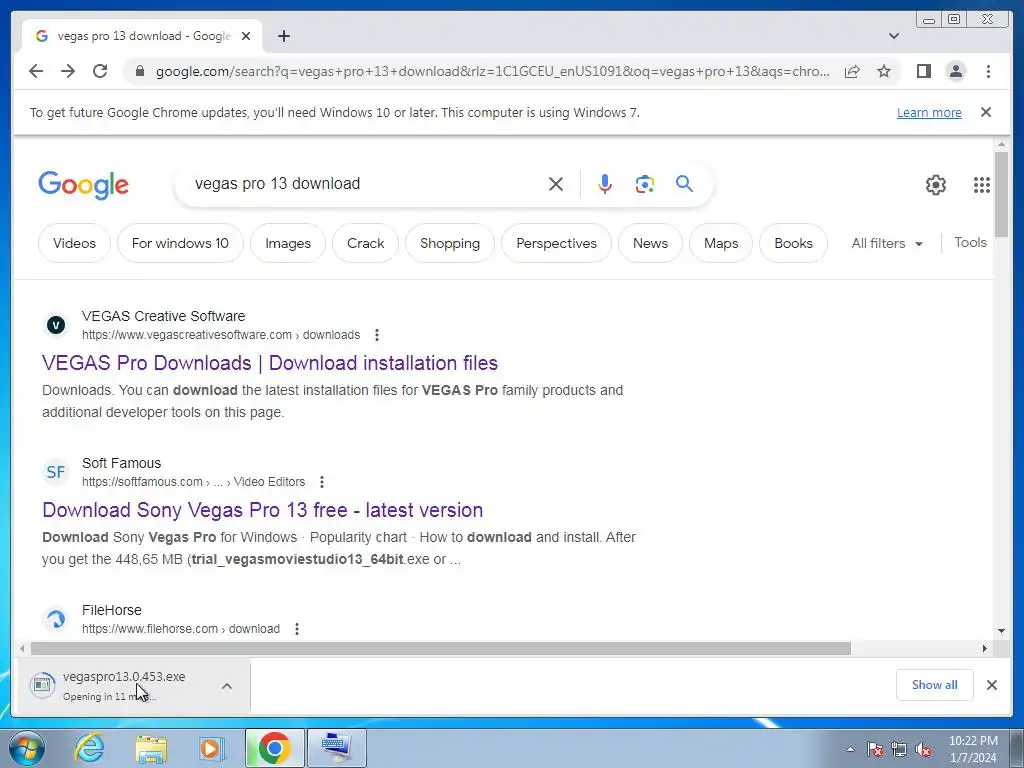Viewport: 1024px width, 768px height.
Task: Go back to previous page
Action: 36,71
